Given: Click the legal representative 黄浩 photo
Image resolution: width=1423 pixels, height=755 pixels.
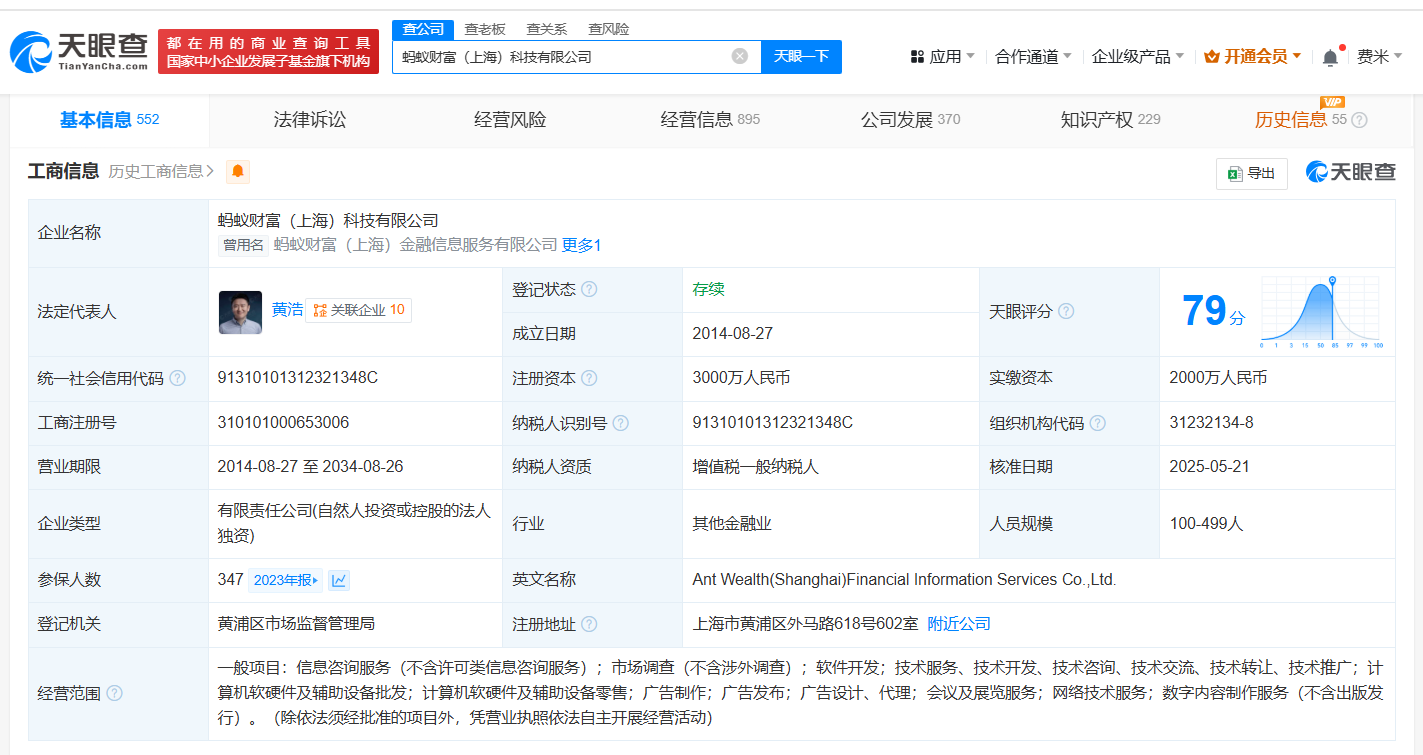Looking at the screenshot, I should (240, 311).
